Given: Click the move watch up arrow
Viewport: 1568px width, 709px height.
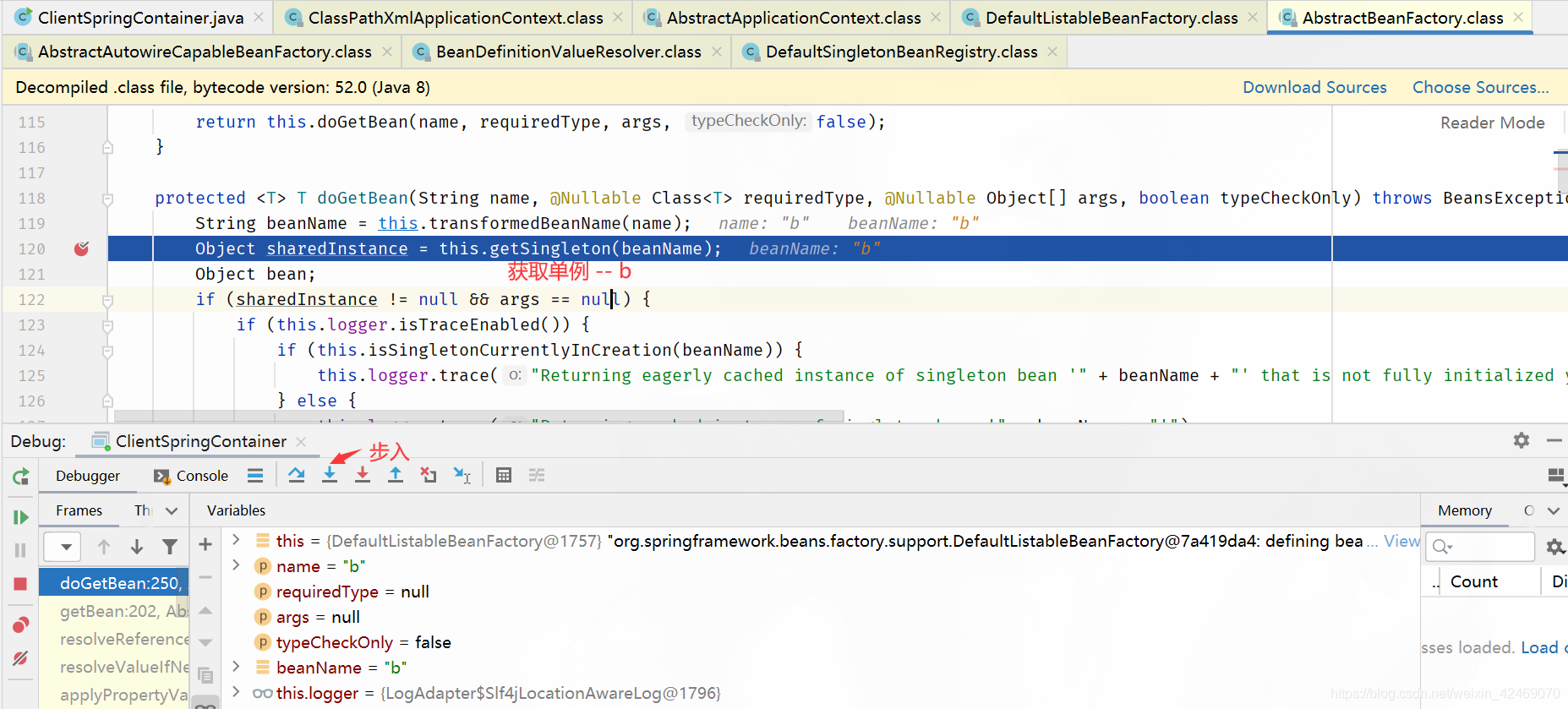Looking at the screenshot, I should tap(205, 610).
